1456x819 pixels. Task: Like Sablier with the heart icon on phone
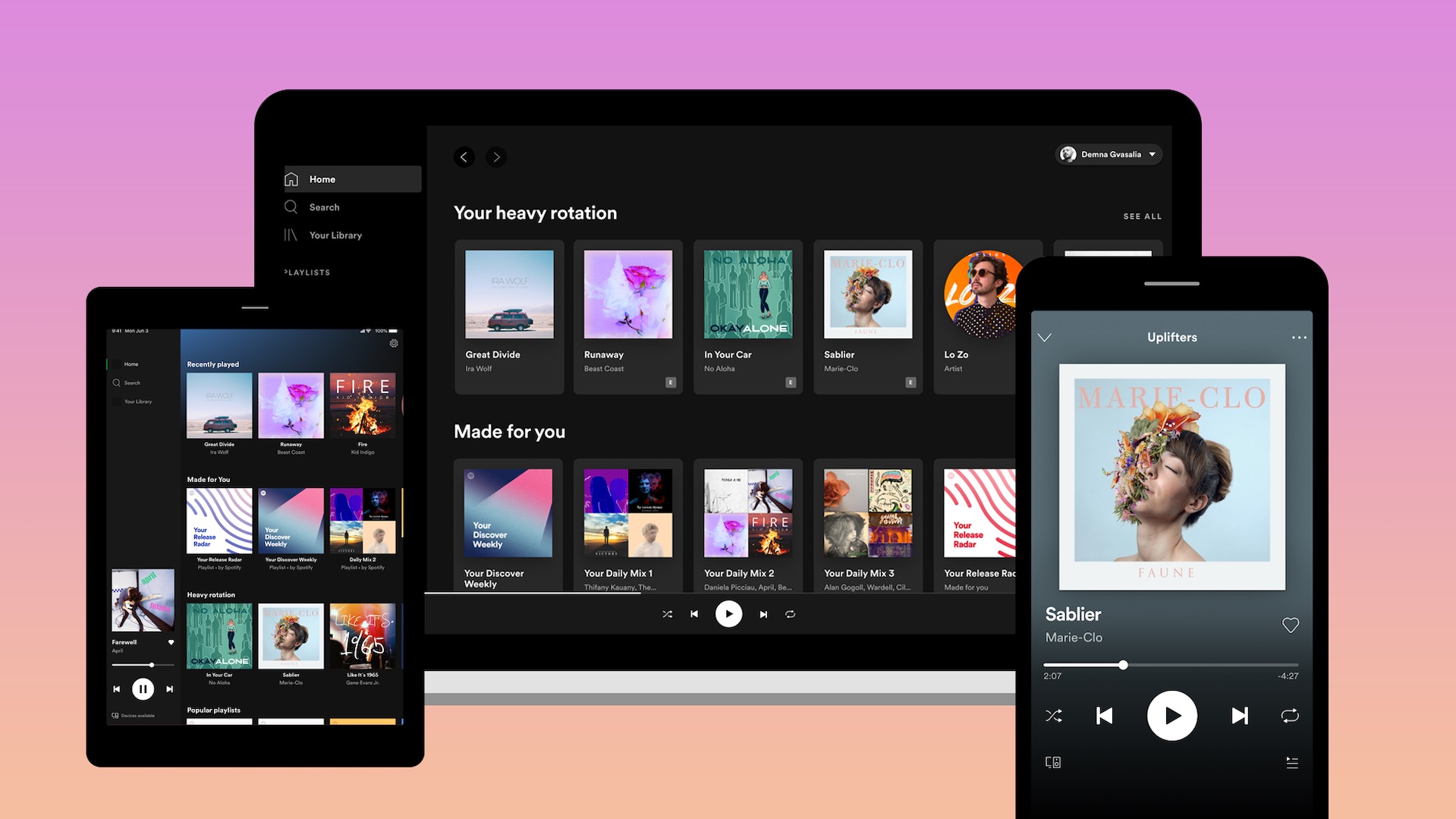pos(1291,625)
